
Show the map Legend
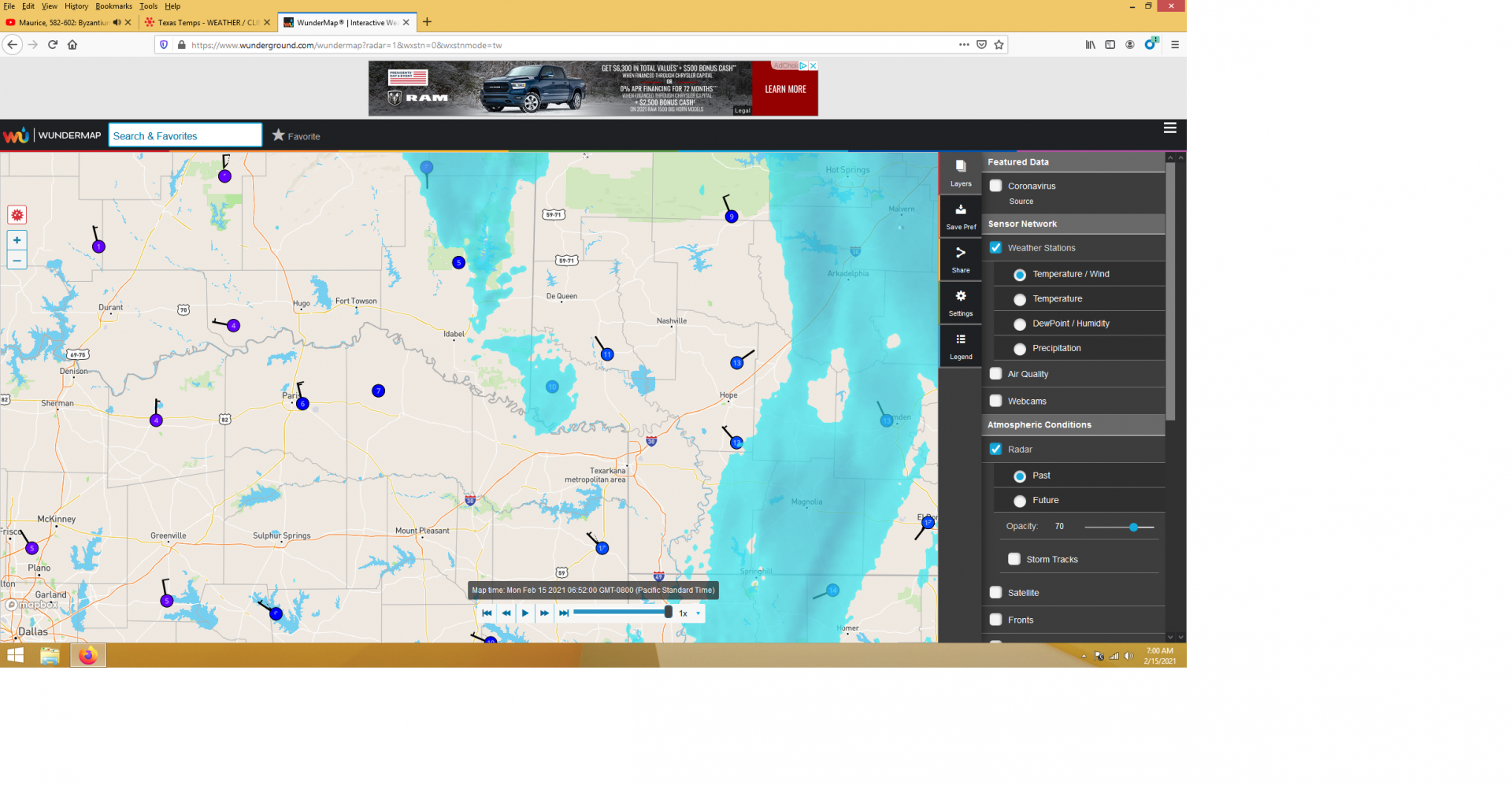tap(960, 346)
